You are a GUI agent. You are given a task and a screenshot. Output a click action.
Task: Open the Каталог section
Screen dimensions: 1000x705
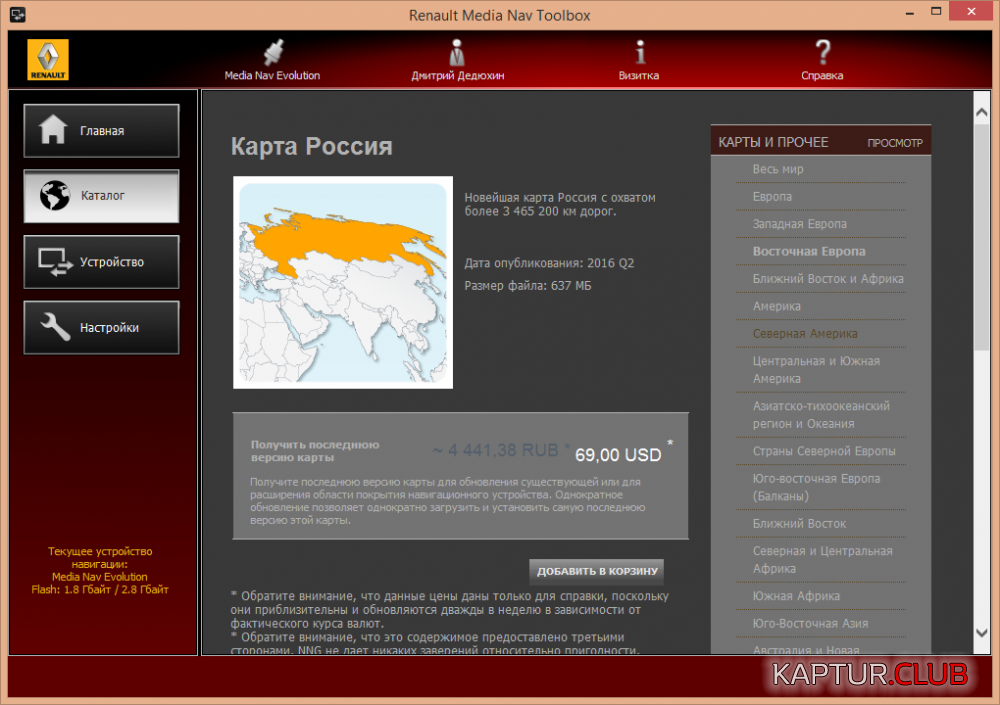pos(101,196)
